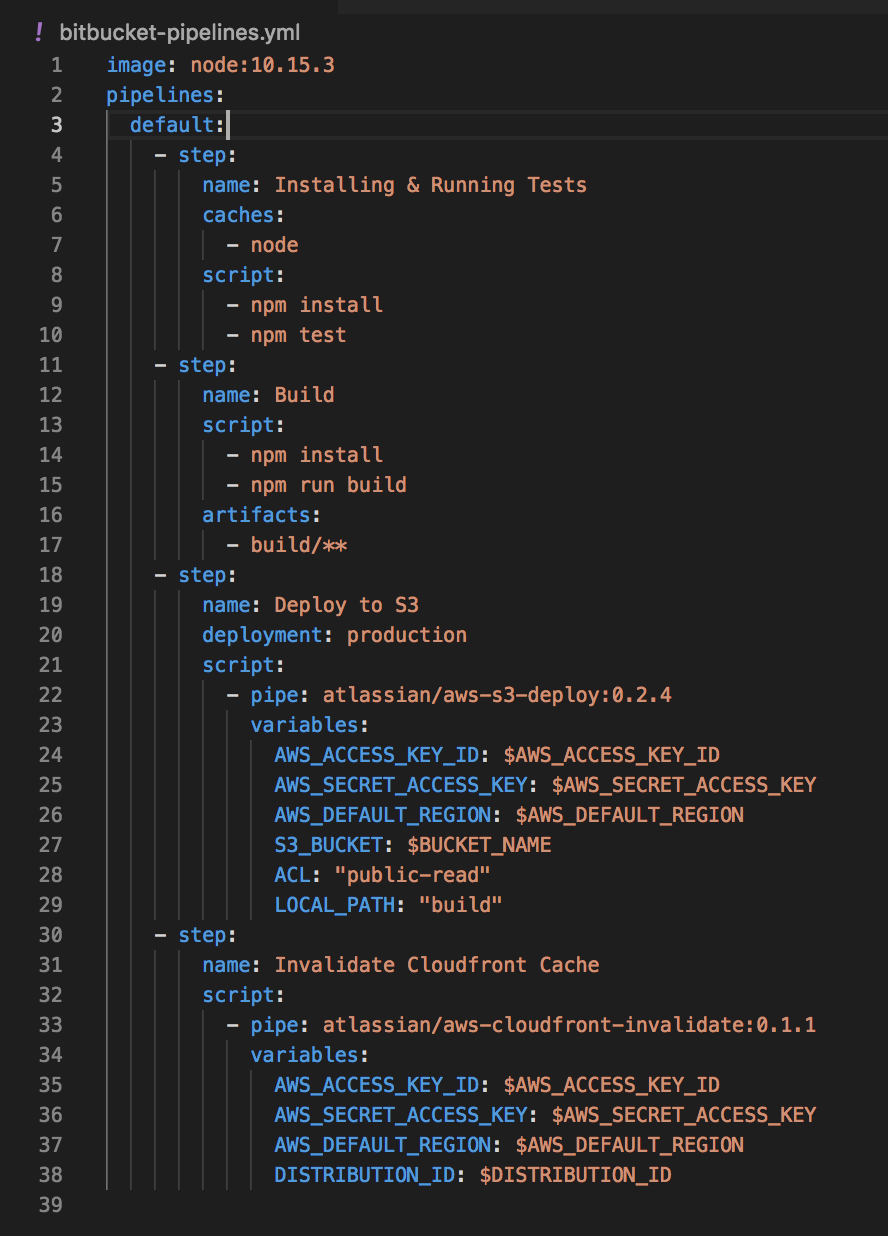Place cursor on node:10.15.3 image value

(262, 65)
